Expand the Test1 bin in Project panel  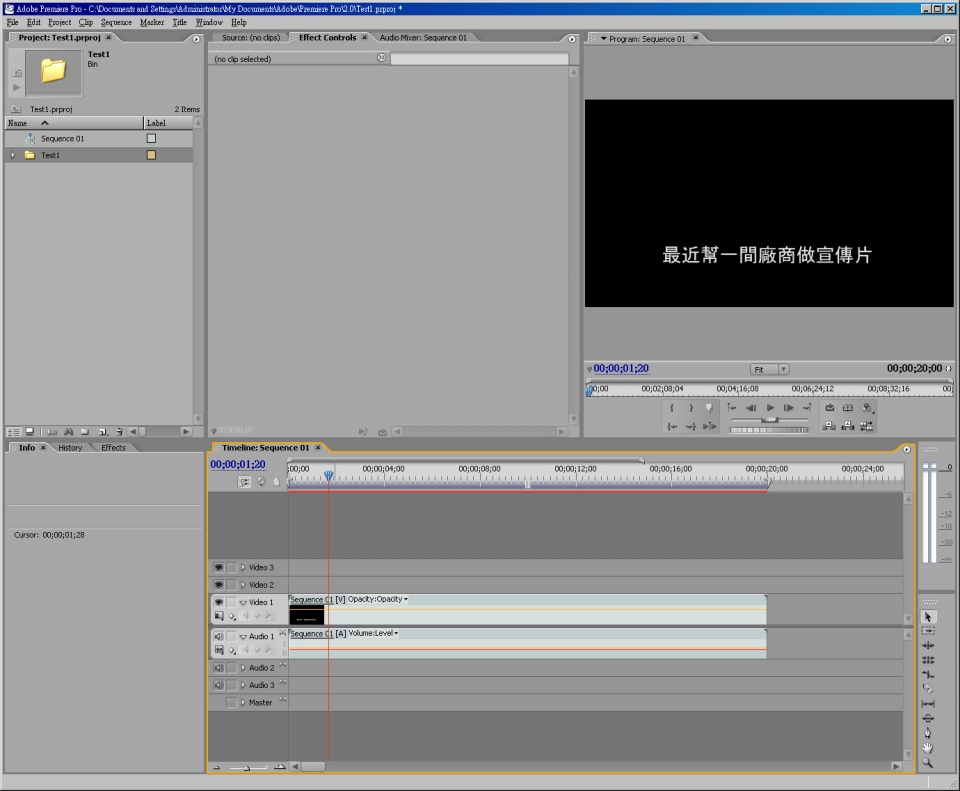click(x=13, y=156)
